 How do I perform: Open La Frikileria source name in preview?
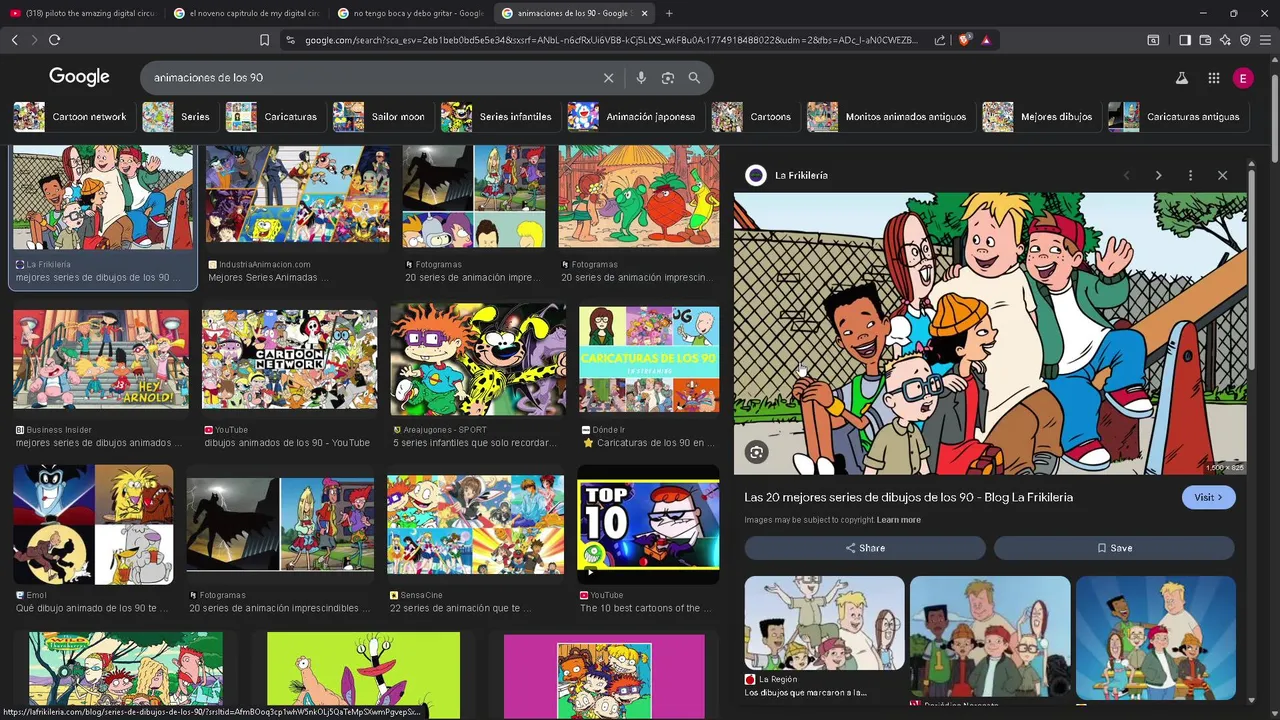[801, 175]
